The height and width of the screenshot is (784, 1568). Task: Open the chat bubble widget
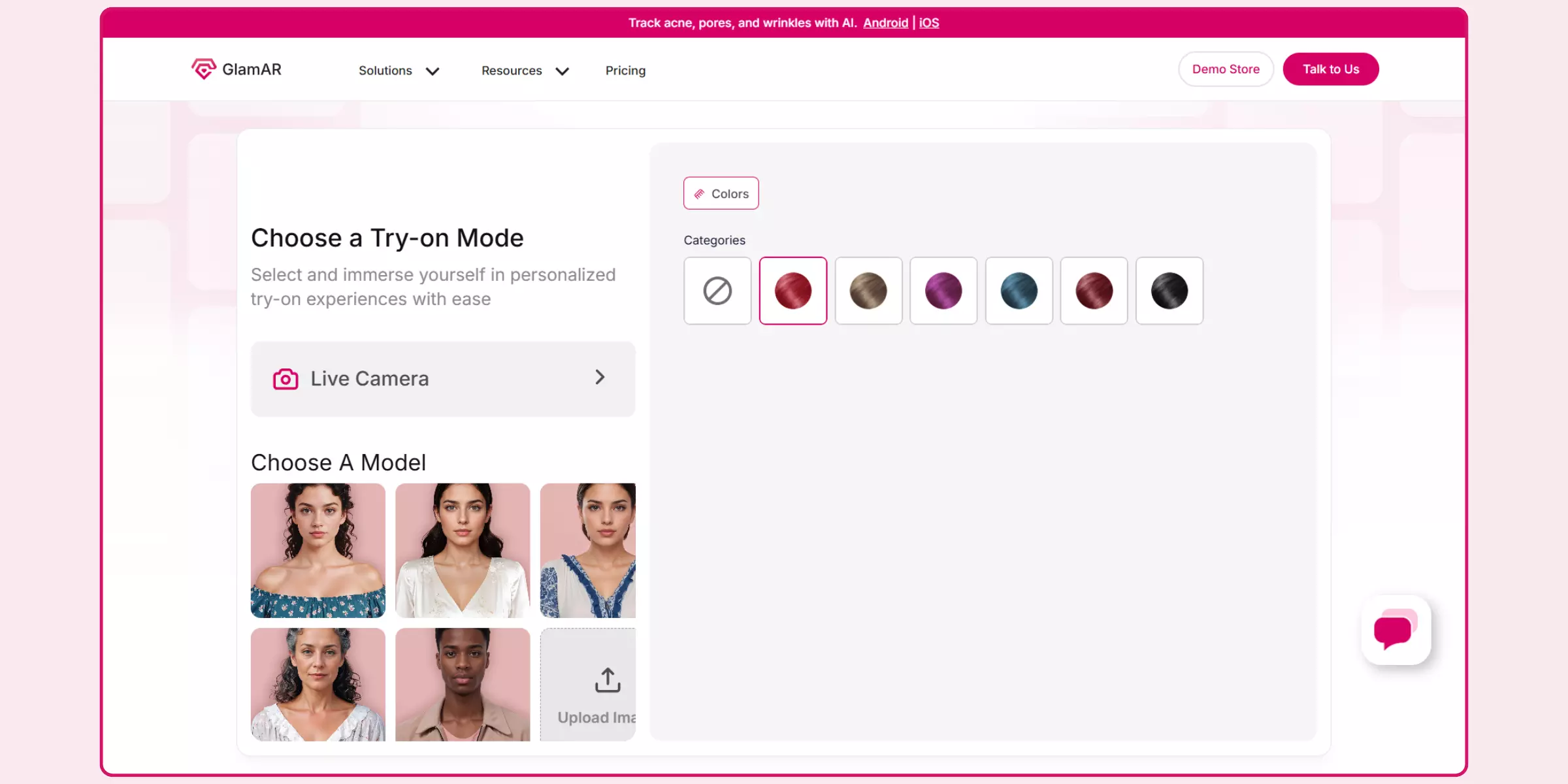point(1396,630)
